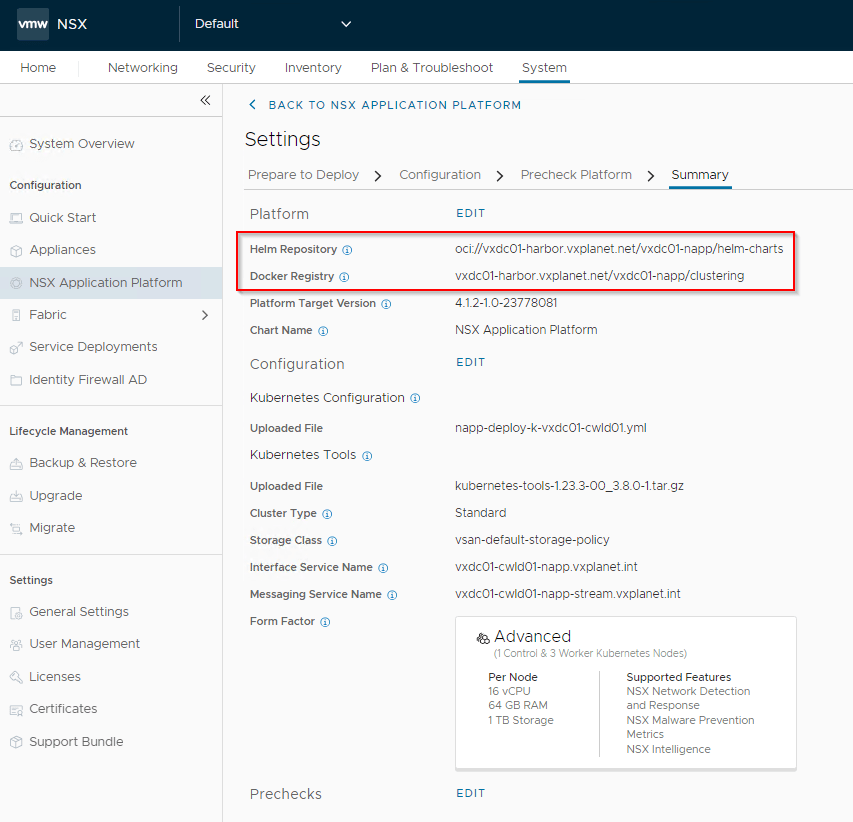Viewport: 853px width, 822px height.
Task: Open General Settings in sidebar
Action: (79, 611)
